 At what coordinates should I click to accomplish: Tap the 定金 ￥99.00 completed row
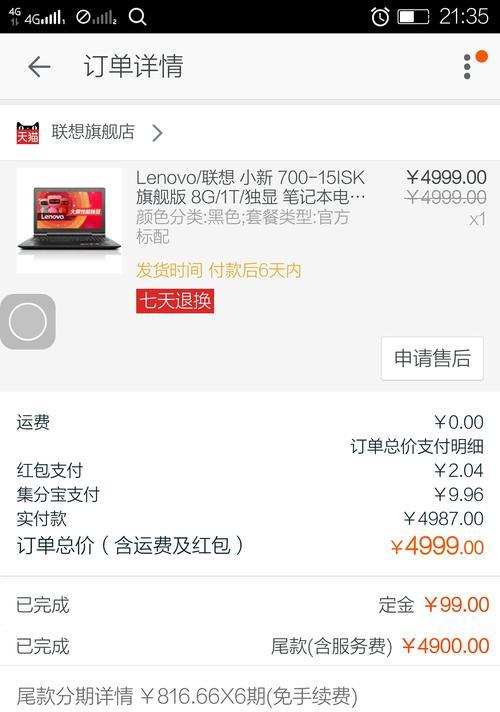(250, 605)
